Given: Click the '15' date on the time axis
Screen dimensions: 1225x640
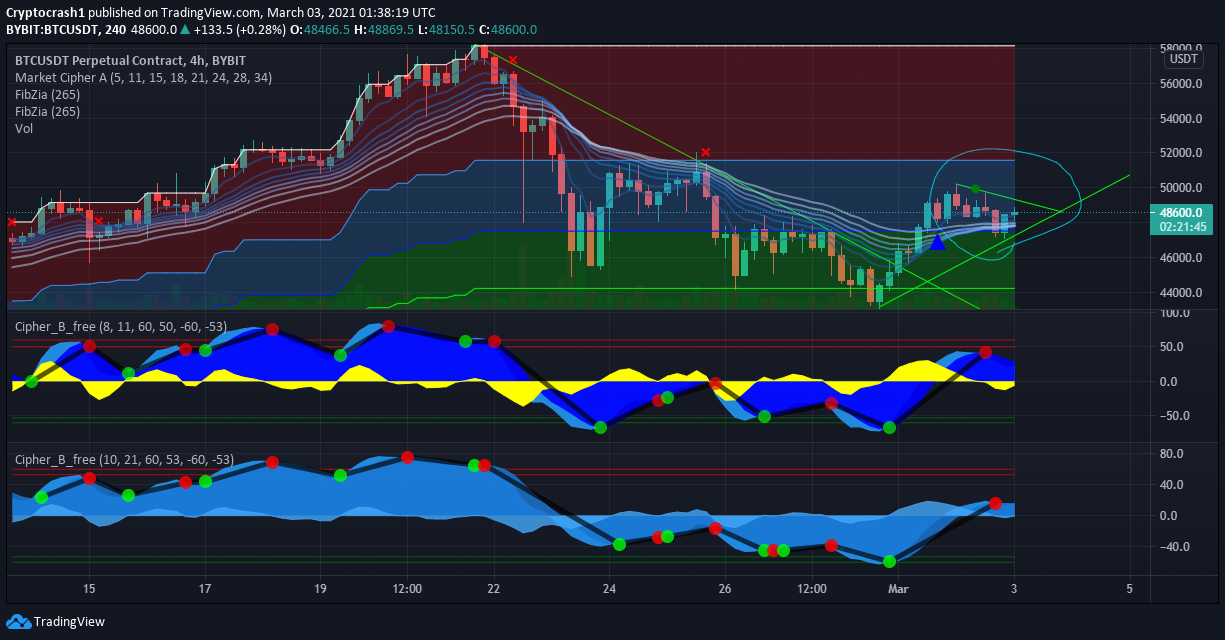Looking at the screenshot, I should pos(89,588).
